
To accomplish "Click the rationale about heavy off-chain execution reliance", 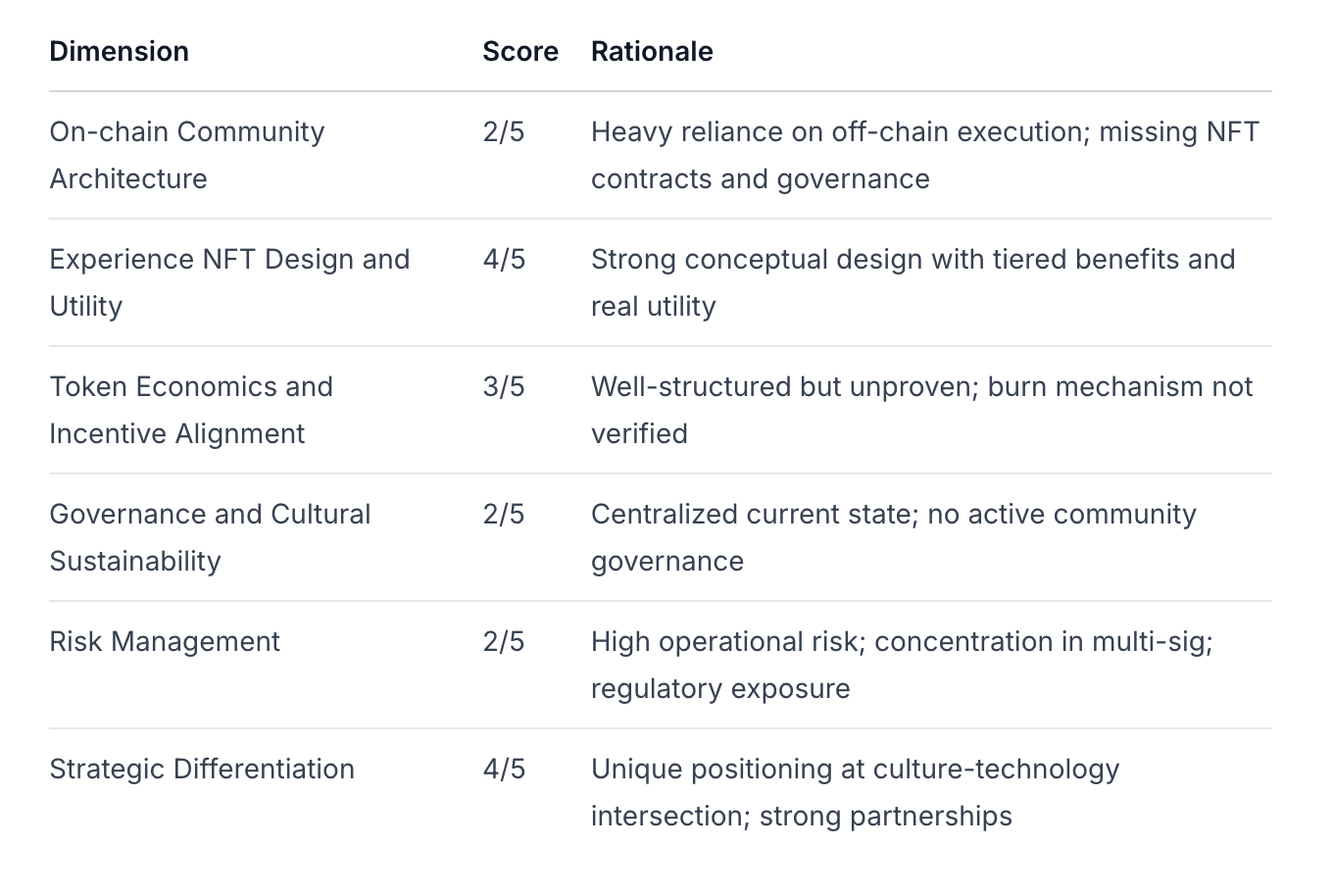I will click(924, 155).
